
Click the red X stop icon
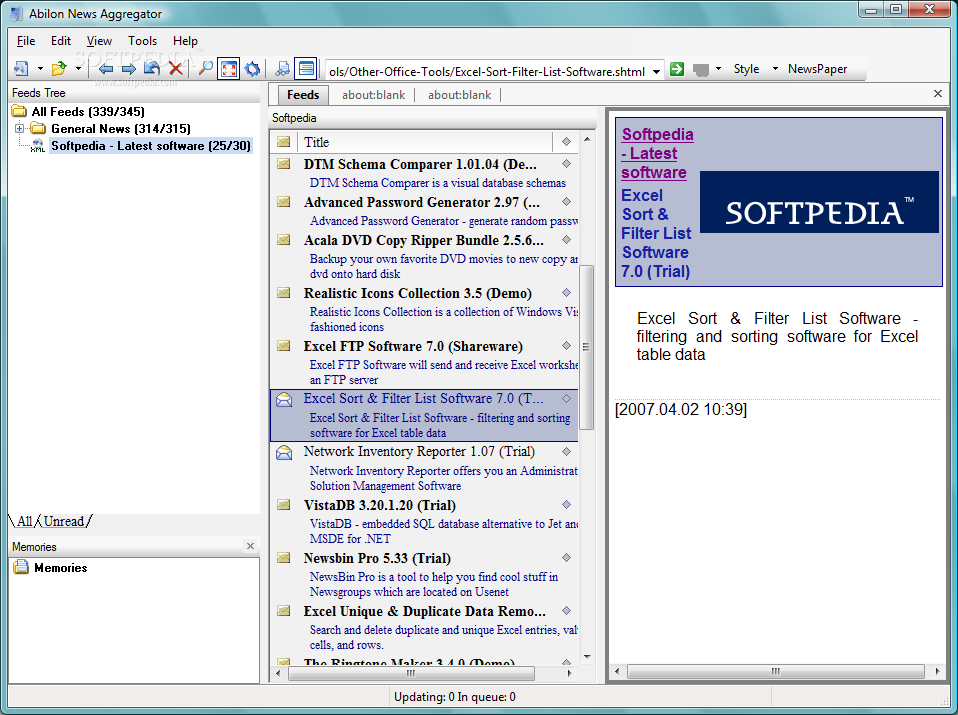176,68
